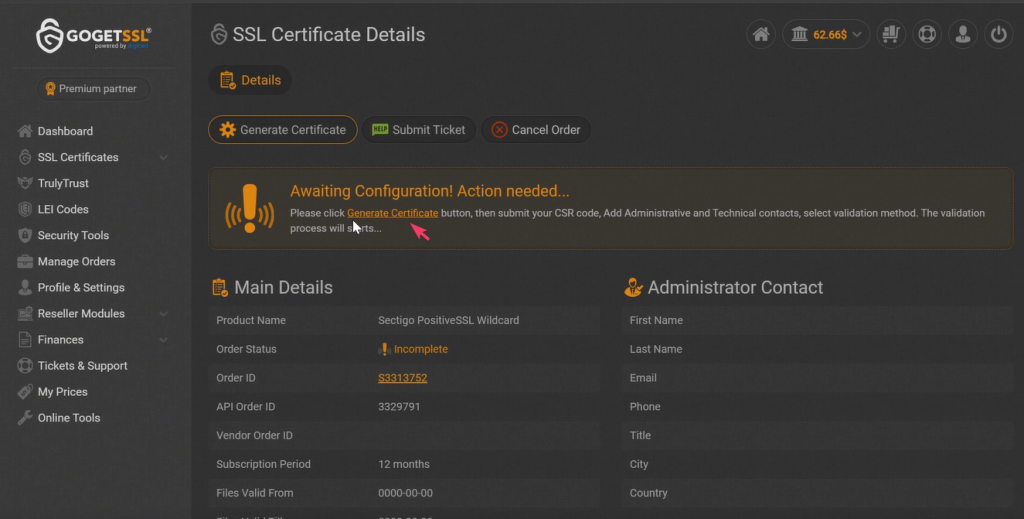The height and width of the screenshot is (519, 1024).
Task: Click the API Order ID value 3329791
Action: pos(399,407)
